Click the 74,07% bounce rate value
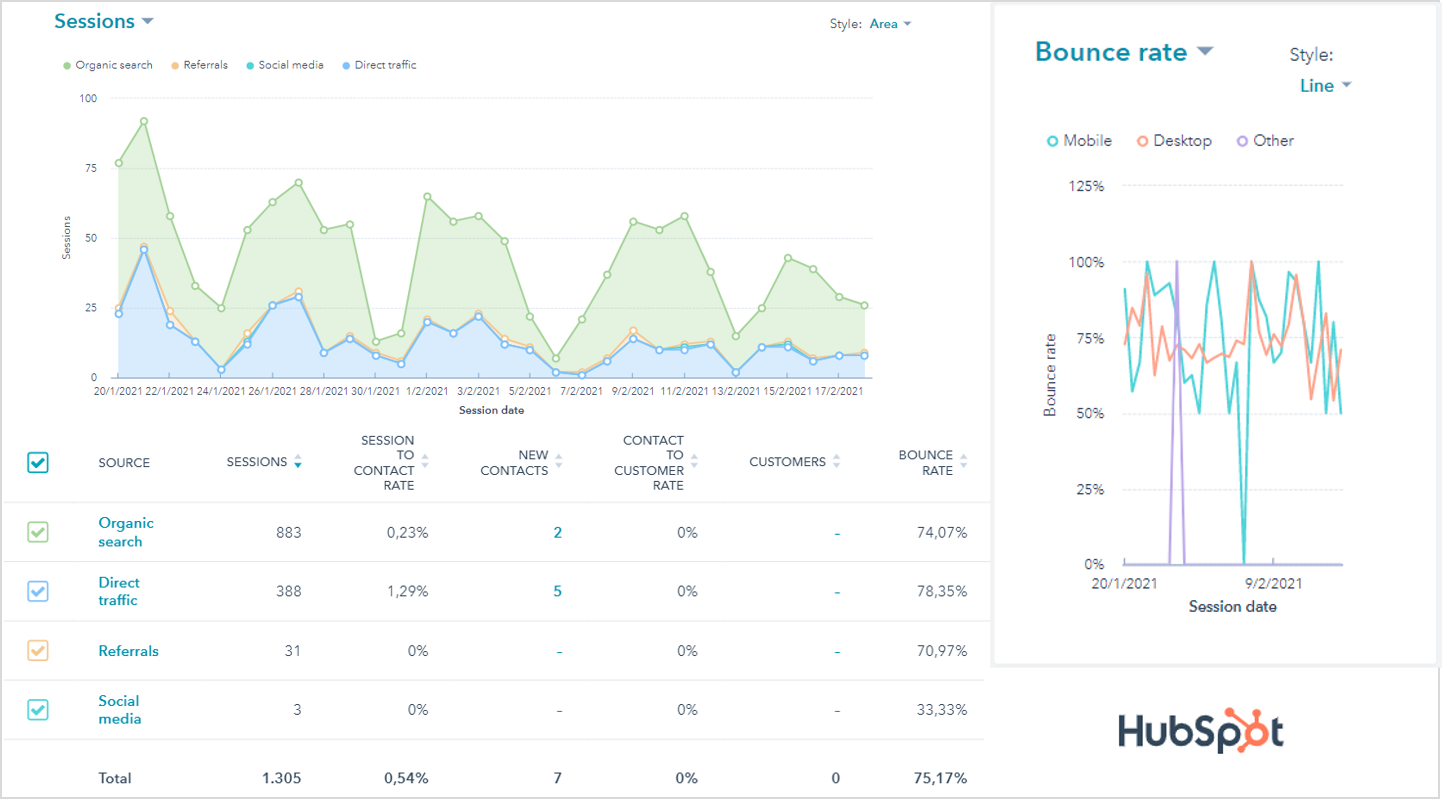 pos(942,533)
